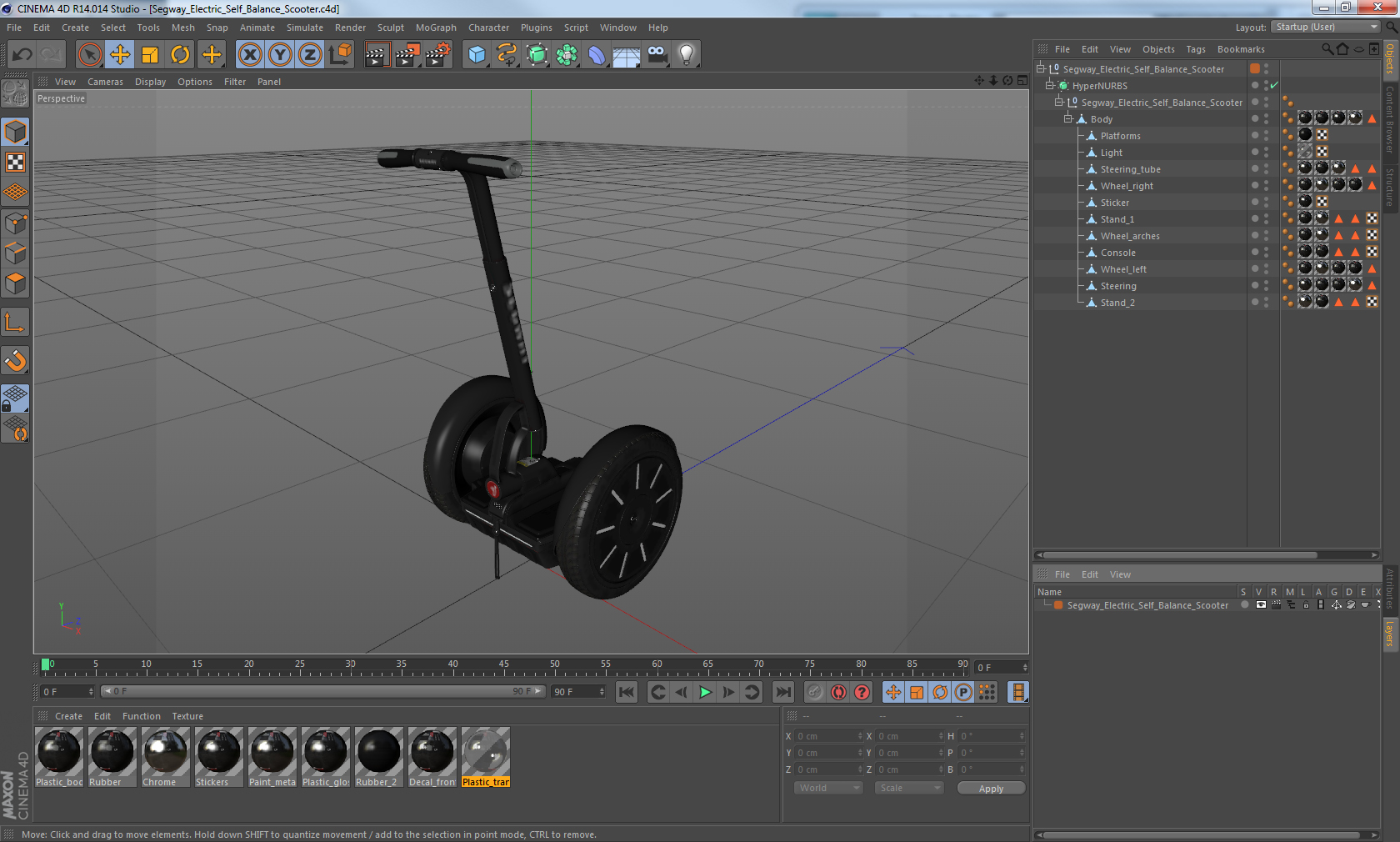Collapse top Segway_Electric_Self_Balance_Scooter node
Image resolution: width=1400 pixels, height=842 pixels.
[1041, 68]
